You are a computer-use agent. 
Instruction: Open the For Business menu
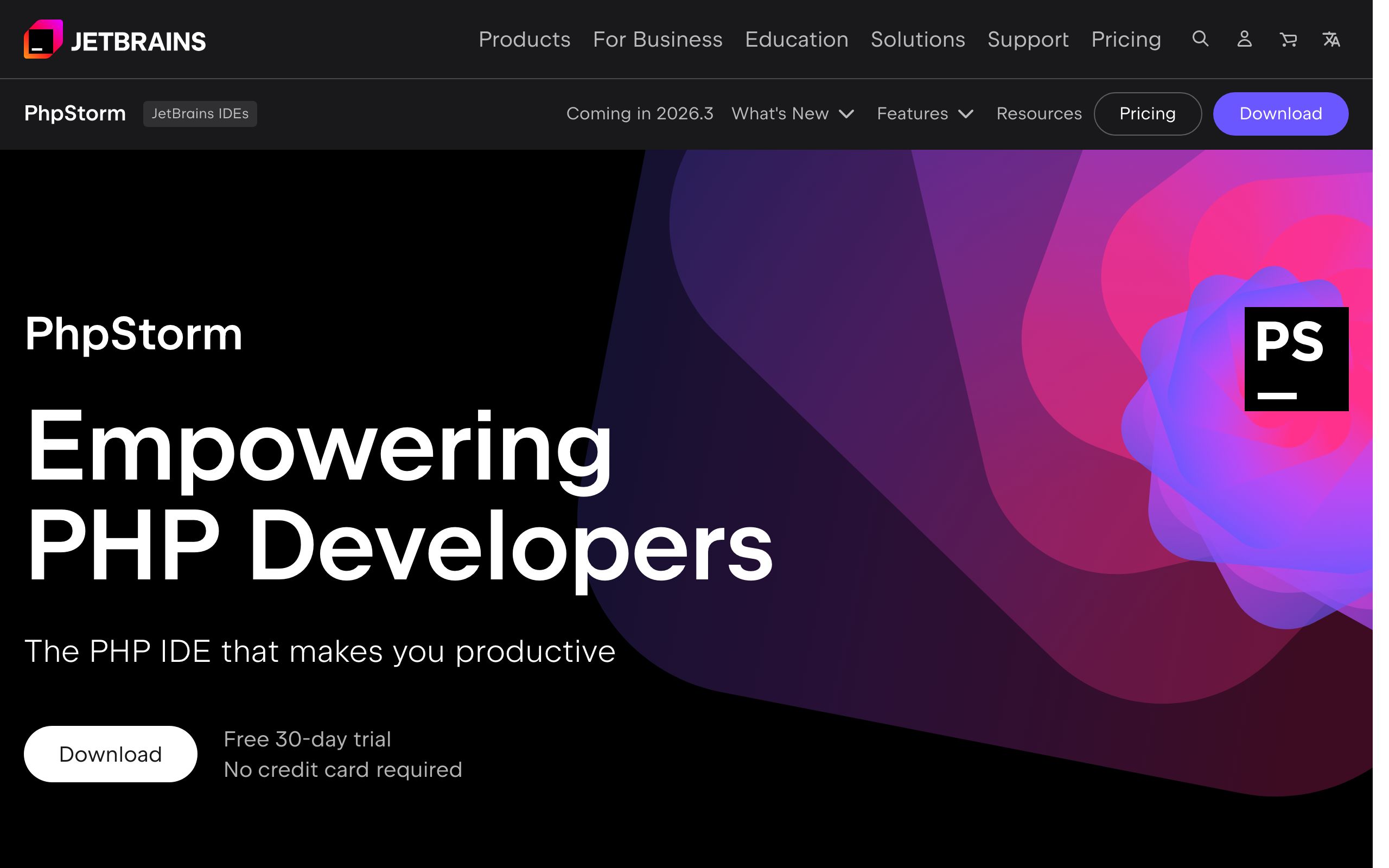click(x=657, y=39)
